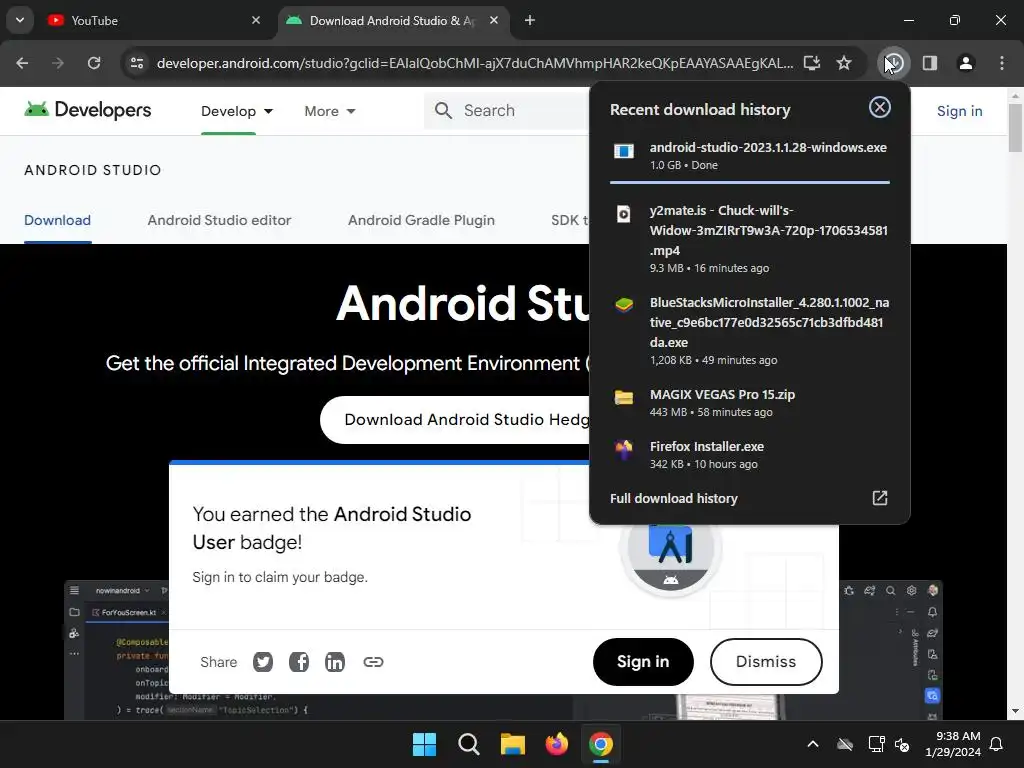Screen dimensions: 1024x768
Task: Open Firefox Installer.exe download entry
Action: point(750,455)
